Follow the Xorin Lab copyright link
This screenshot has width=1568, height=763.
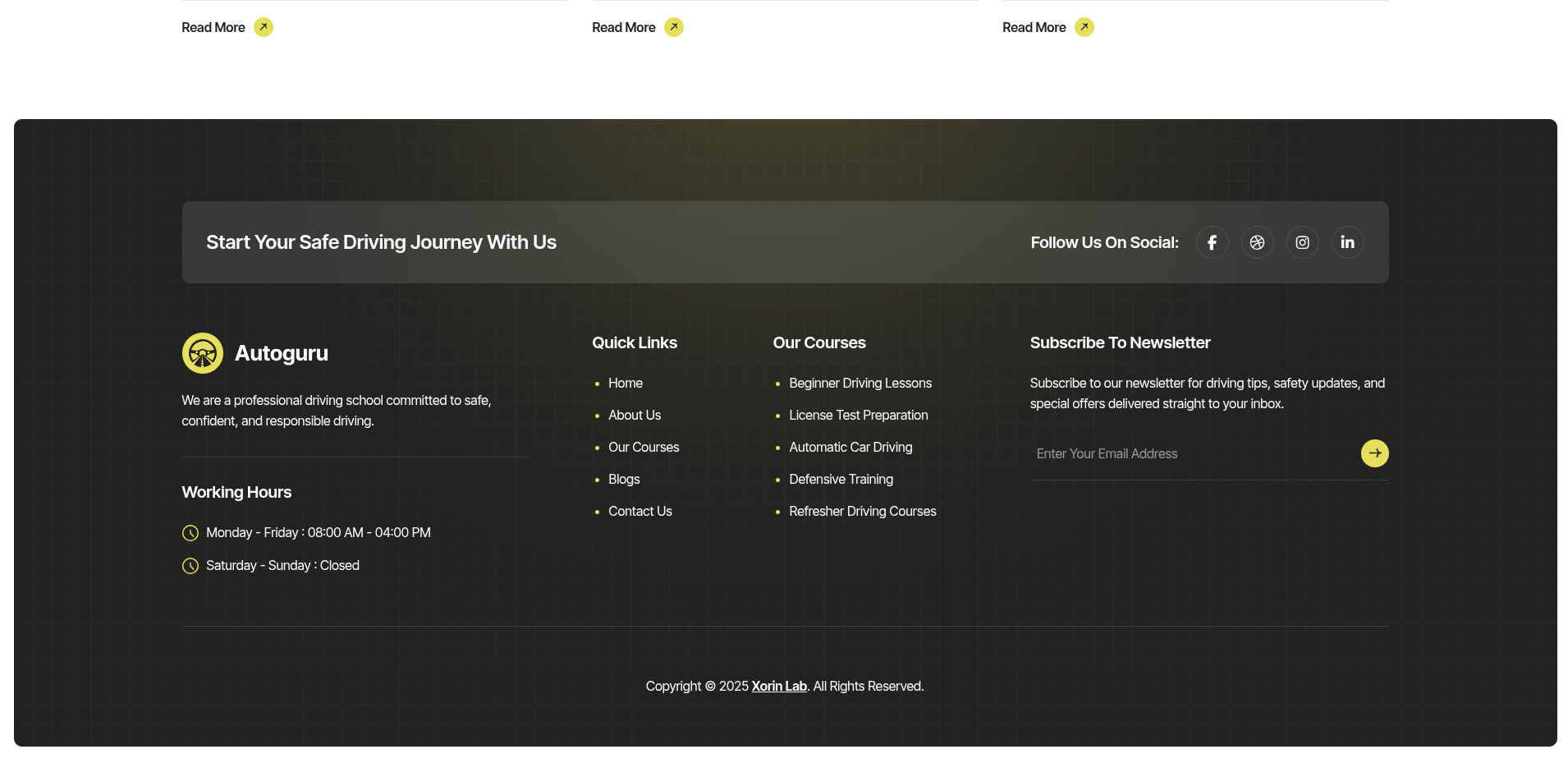779,686
